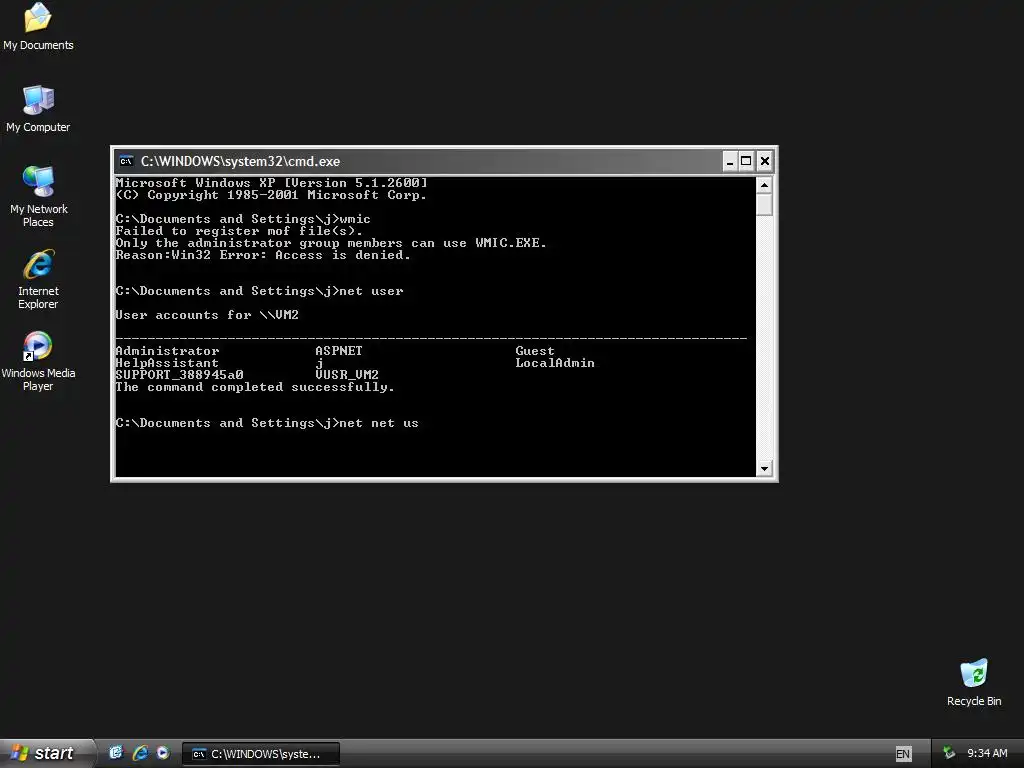Click the 9:34 AM clock

click(987, 753)
